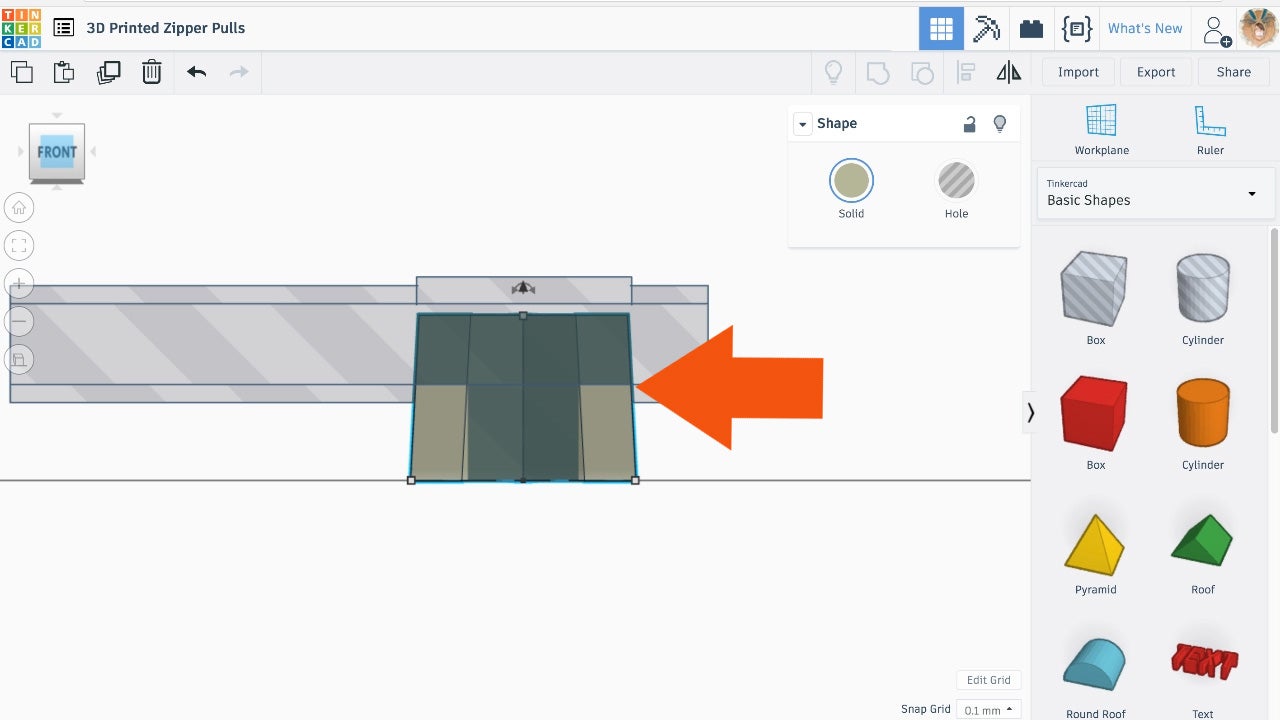Click the invite collaborator icon
The width and height of the screenshot is (1280, 720).
click(x=1216, y=30)
